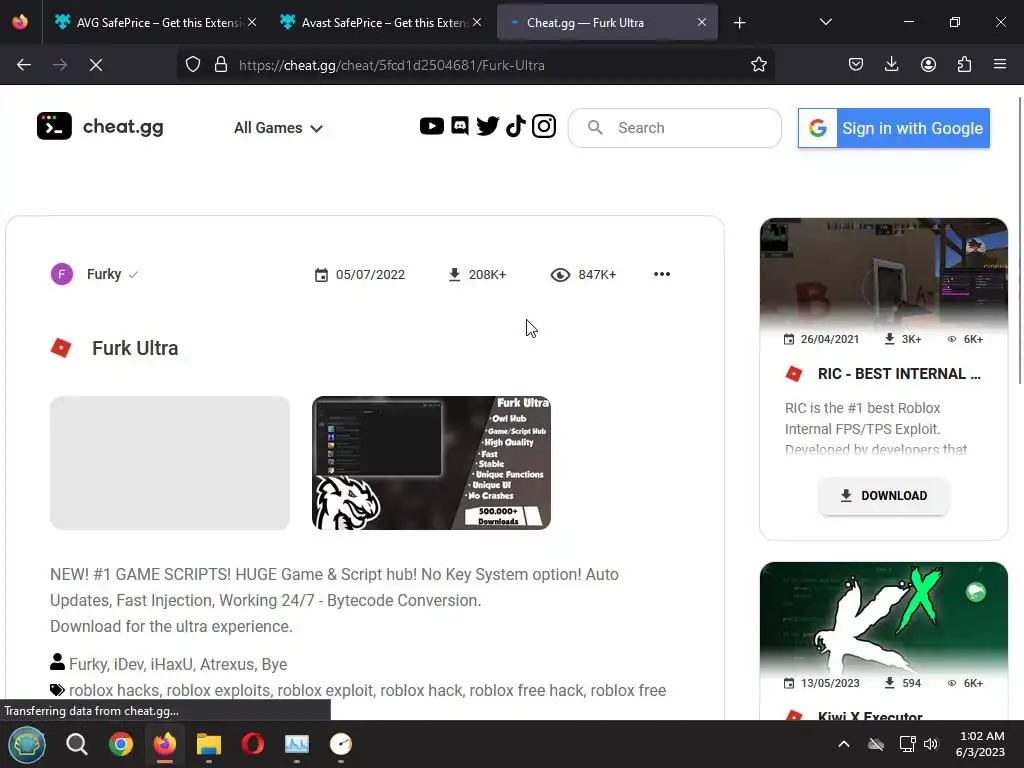Open File Explorer from taskbar
The height and width of the screenshot is (768, 1024).
tap(209, 744)
